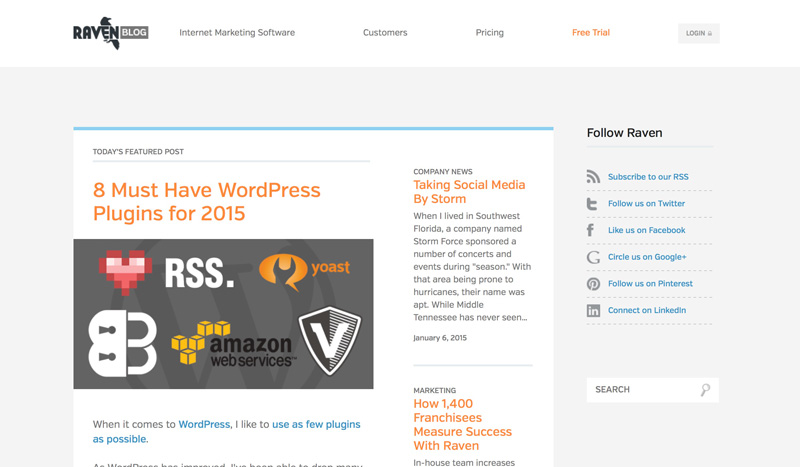Open 8 Must Have WordPress Plugins post
The height and width of the screenshot is (467, 800).
[x=207, y=202]
